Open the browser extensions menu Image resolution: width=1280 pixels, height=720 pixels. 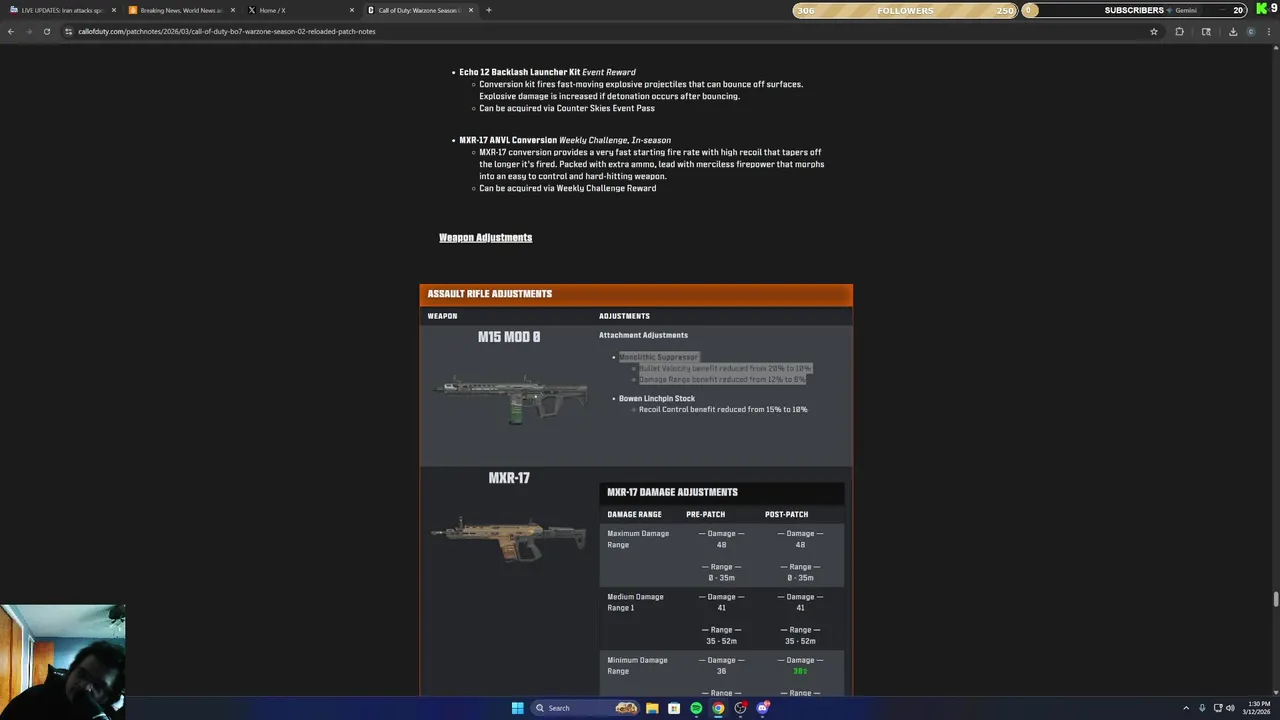pos(1179,31)
